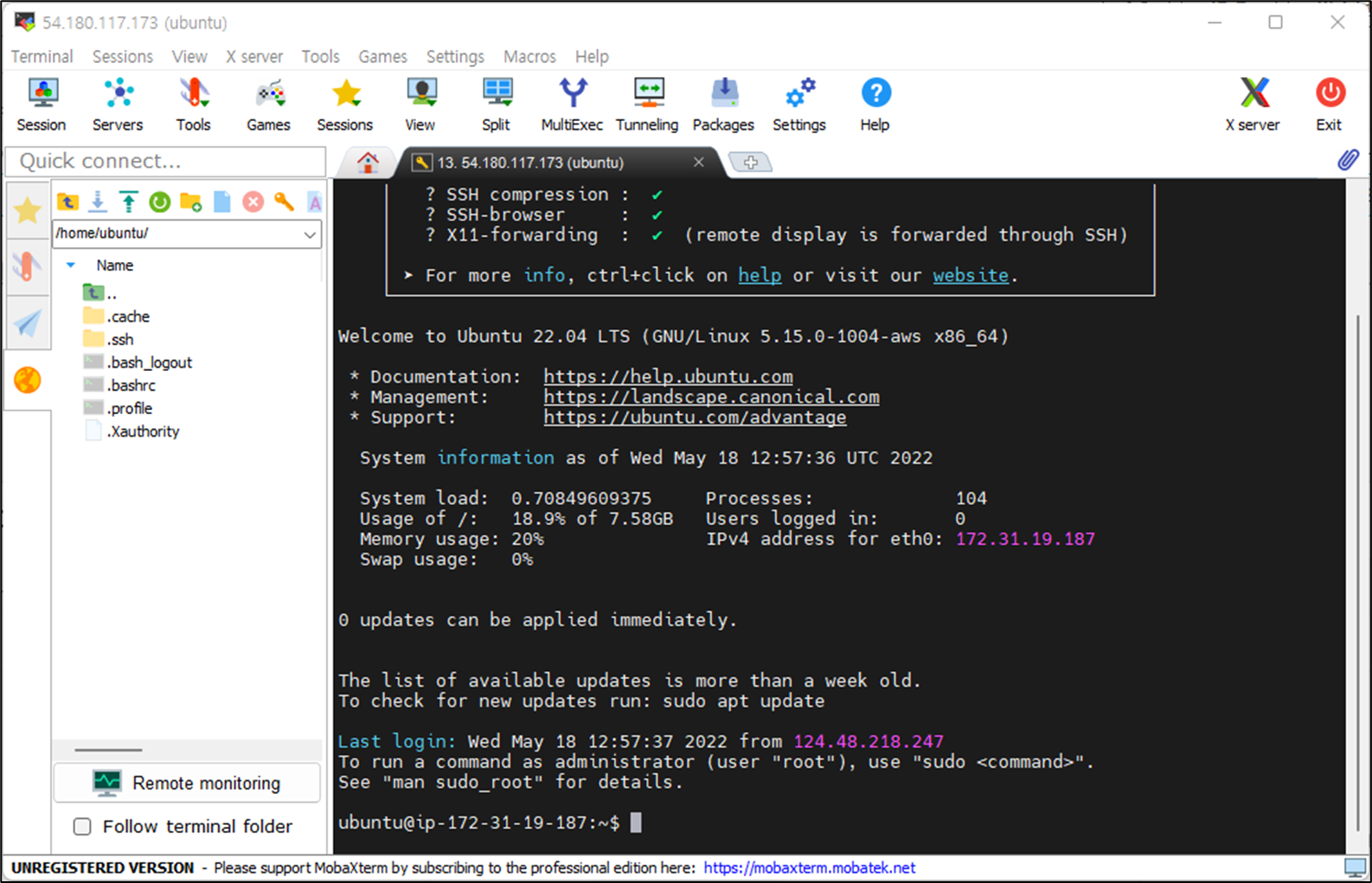Screen dimensions: 1372x883
Task: Activate the MultiExec toolbar icon
Action: pos(573,105)
